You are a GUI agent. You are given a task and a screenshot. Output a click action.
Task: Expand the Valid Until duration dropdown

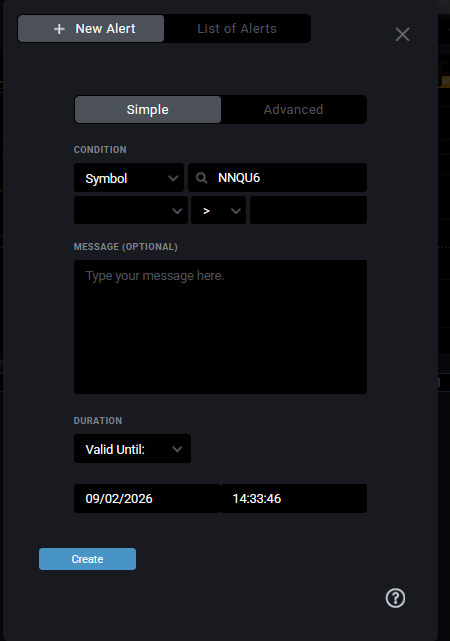pyautogui.click(x=132, y=449)
